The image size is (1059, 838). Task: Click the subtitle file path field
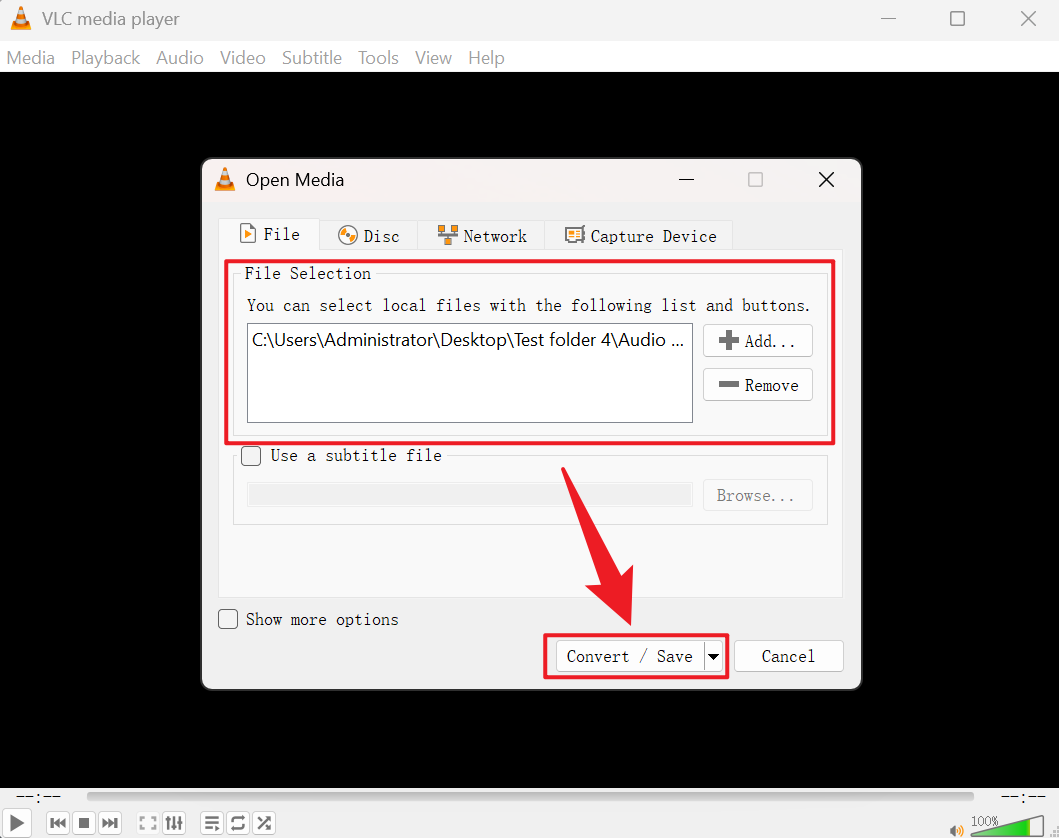[470, 494]
